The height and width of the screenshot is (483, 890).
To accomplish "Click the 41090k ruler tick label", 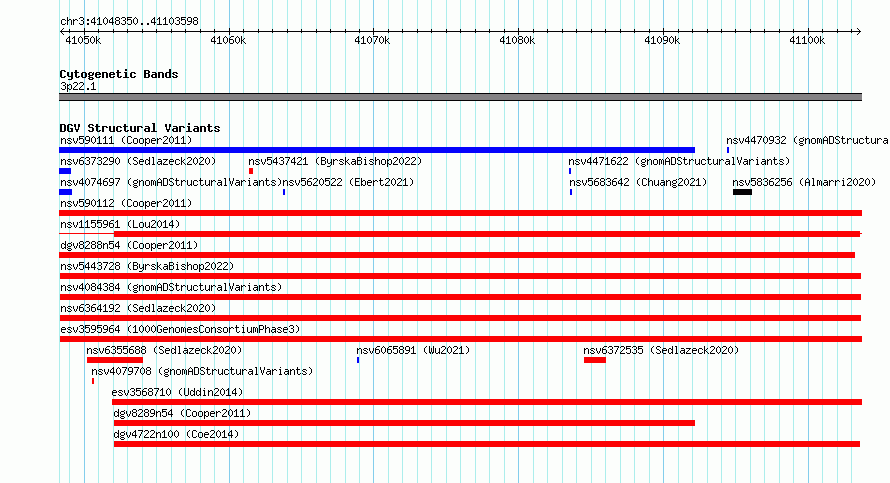I will (662, 40).
